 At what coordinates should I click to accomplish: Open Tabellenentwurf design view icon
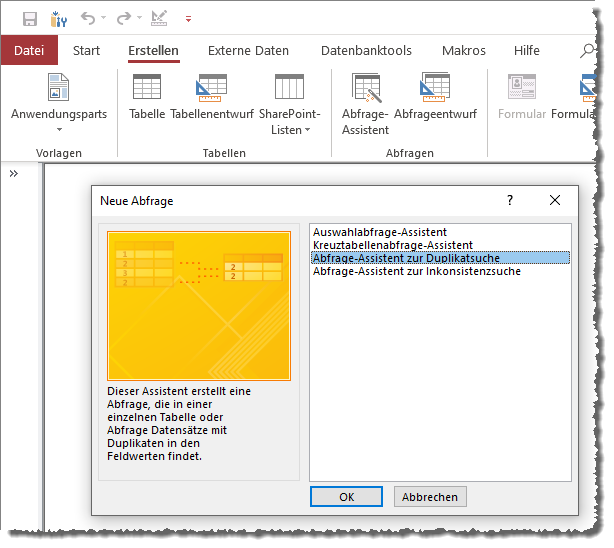[212, 98]
